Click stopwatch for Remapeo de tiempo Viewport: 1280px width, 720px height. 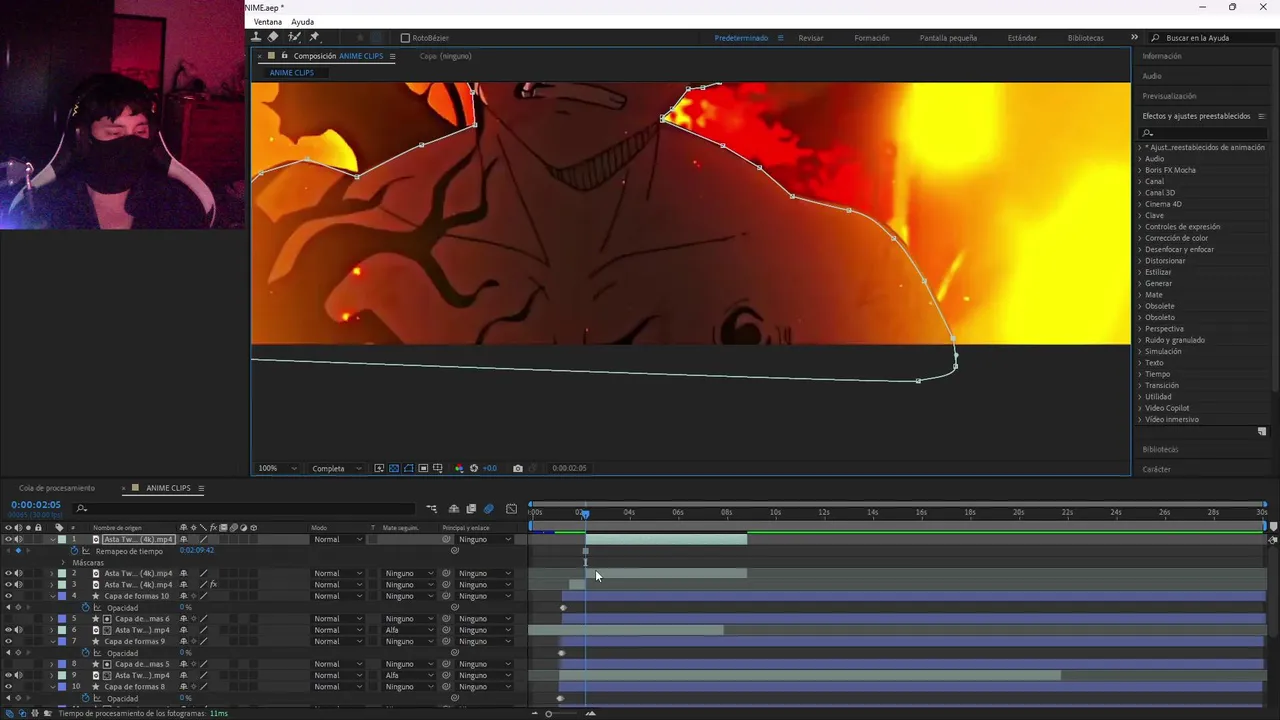coord(74,551)
